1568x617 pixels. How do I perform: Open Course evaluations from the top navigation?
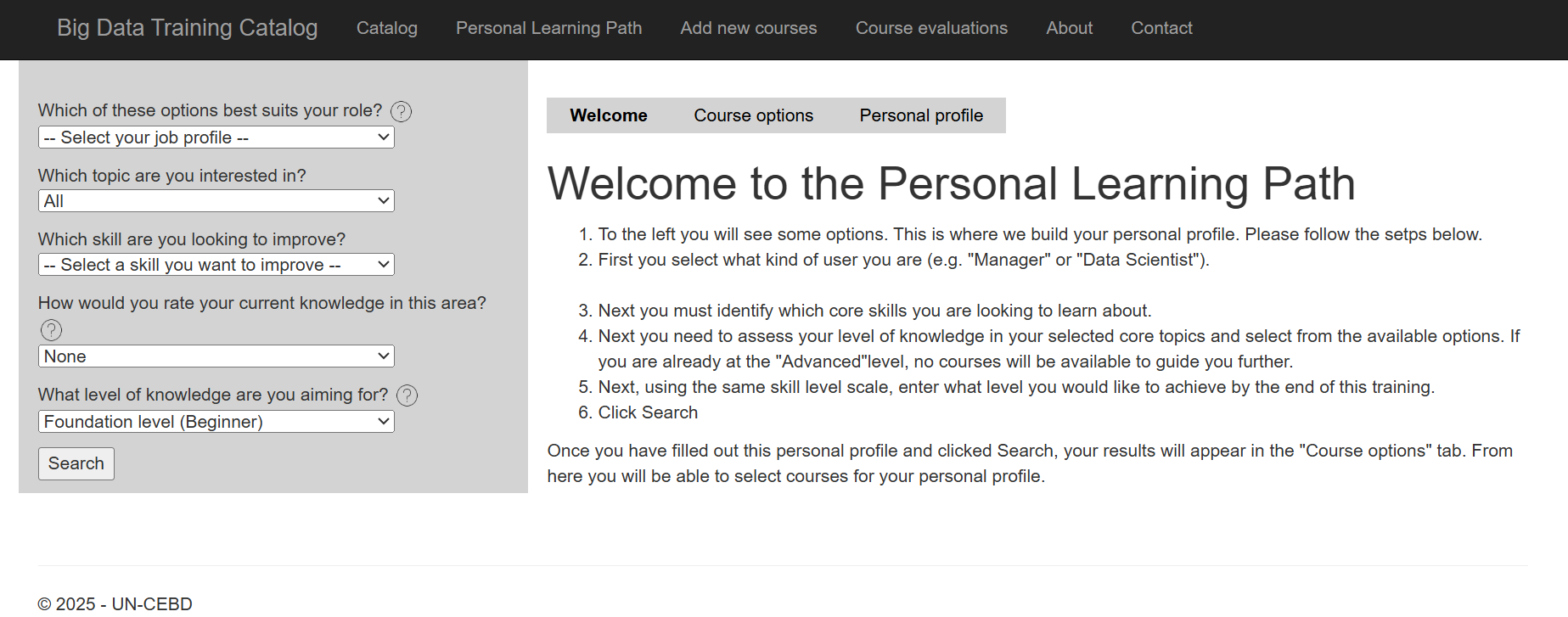pyautogui.click(x=931, y=28)
